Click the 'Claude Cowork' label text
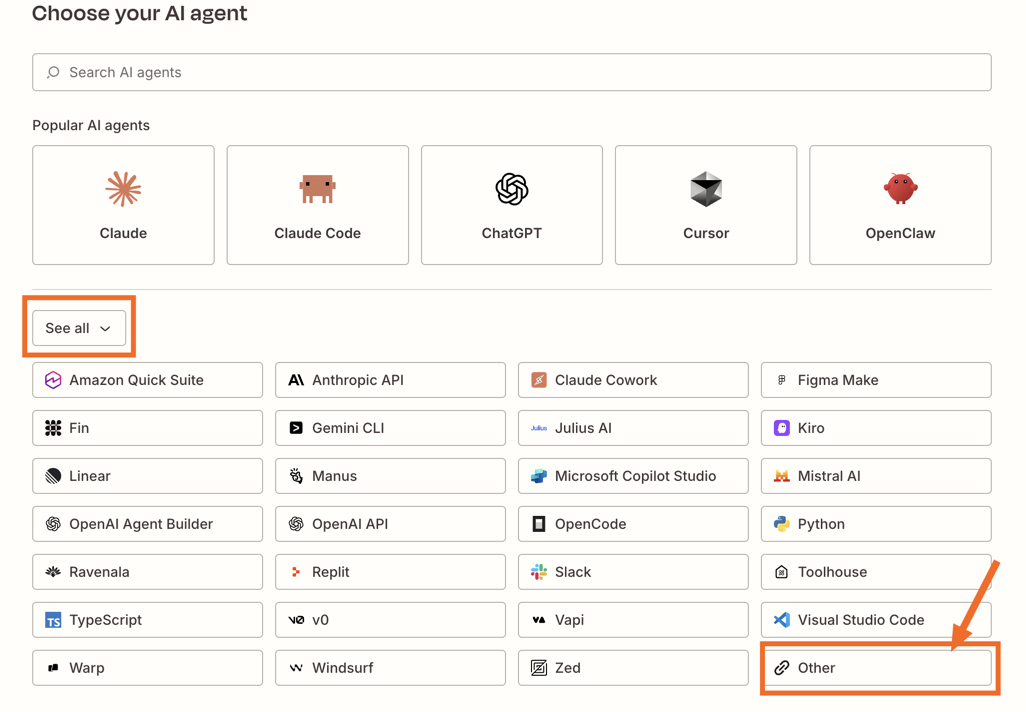The height and width of the screenshot is (712, 1026). 606,380
